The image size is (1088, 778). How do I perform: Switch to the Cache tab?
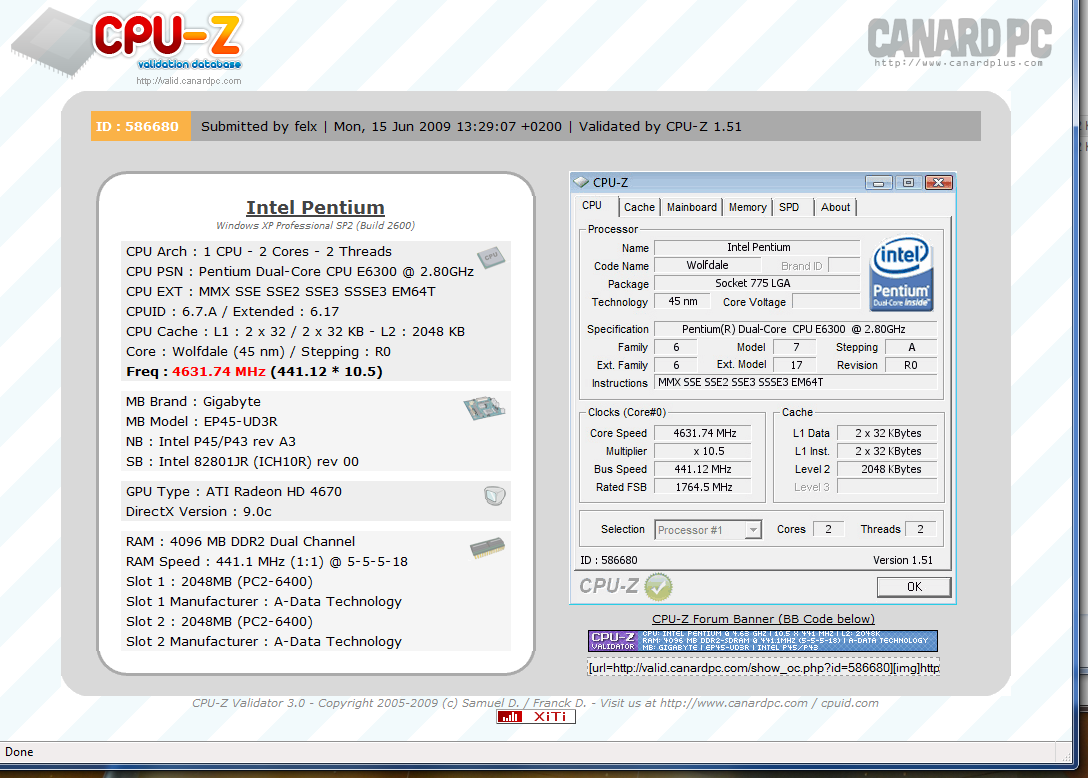pyautogui.click(x=639, y=207)
